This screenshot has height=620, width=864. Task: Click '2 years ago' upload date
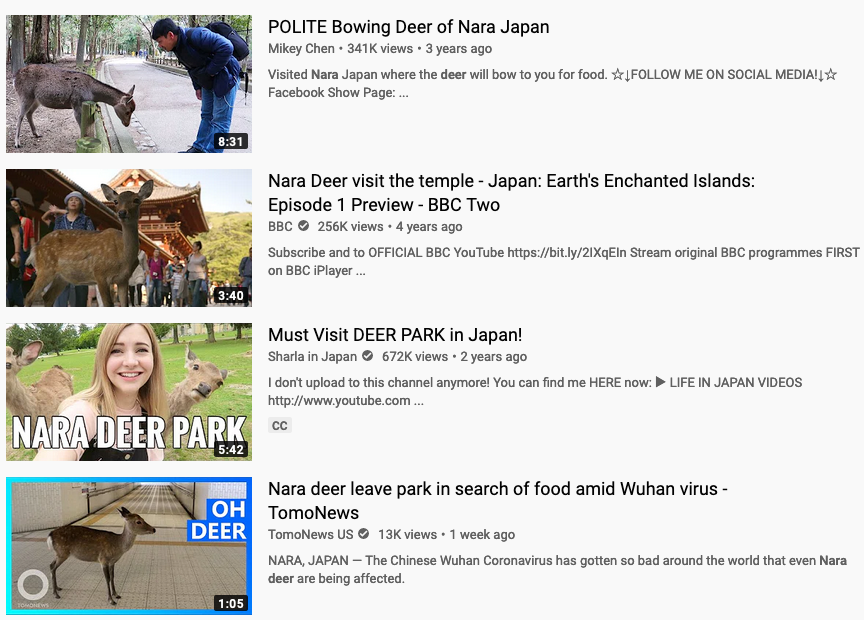pos(494,357)
